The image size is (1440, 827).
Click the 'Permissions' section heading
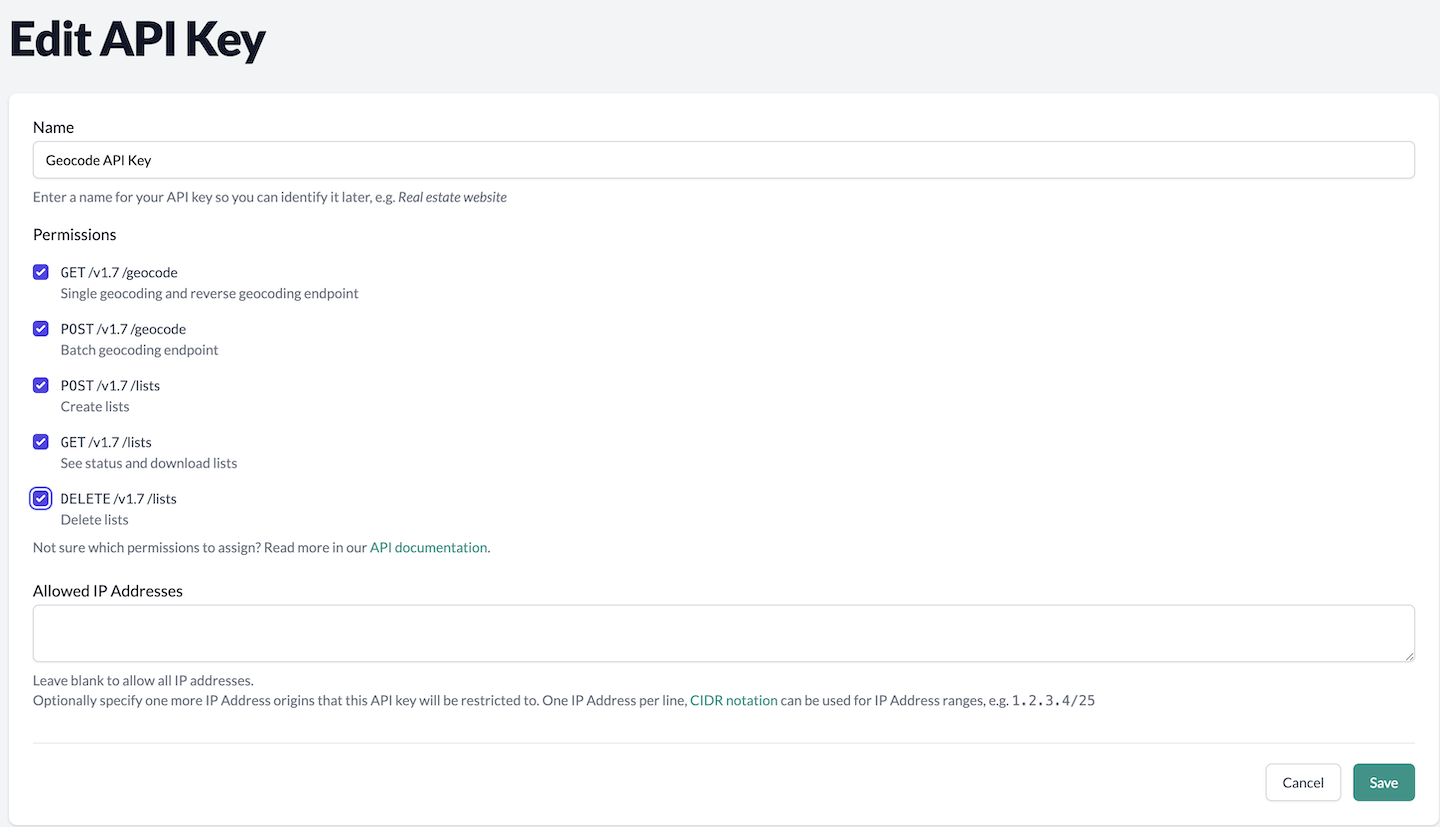point(75,235)
